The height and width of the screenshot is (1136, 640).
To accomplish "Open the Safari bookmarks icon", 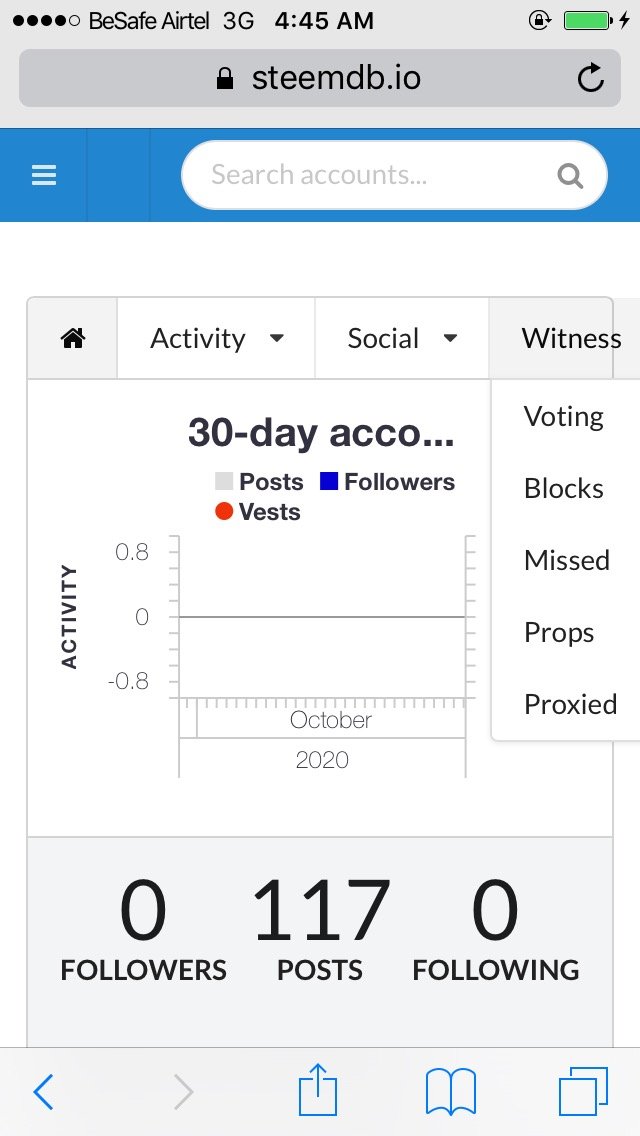I will 450,1091.
